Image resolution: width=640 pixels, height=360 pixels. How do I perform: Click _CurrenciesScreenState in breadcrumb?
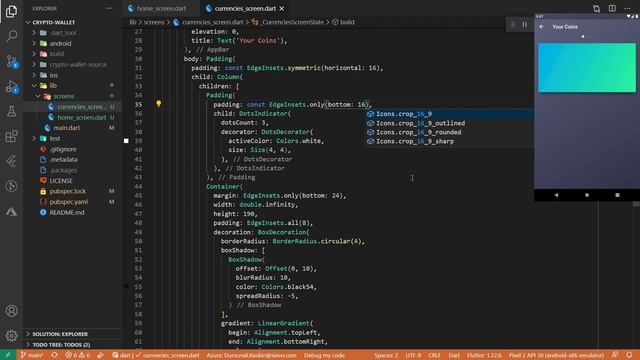pos(293,22)
